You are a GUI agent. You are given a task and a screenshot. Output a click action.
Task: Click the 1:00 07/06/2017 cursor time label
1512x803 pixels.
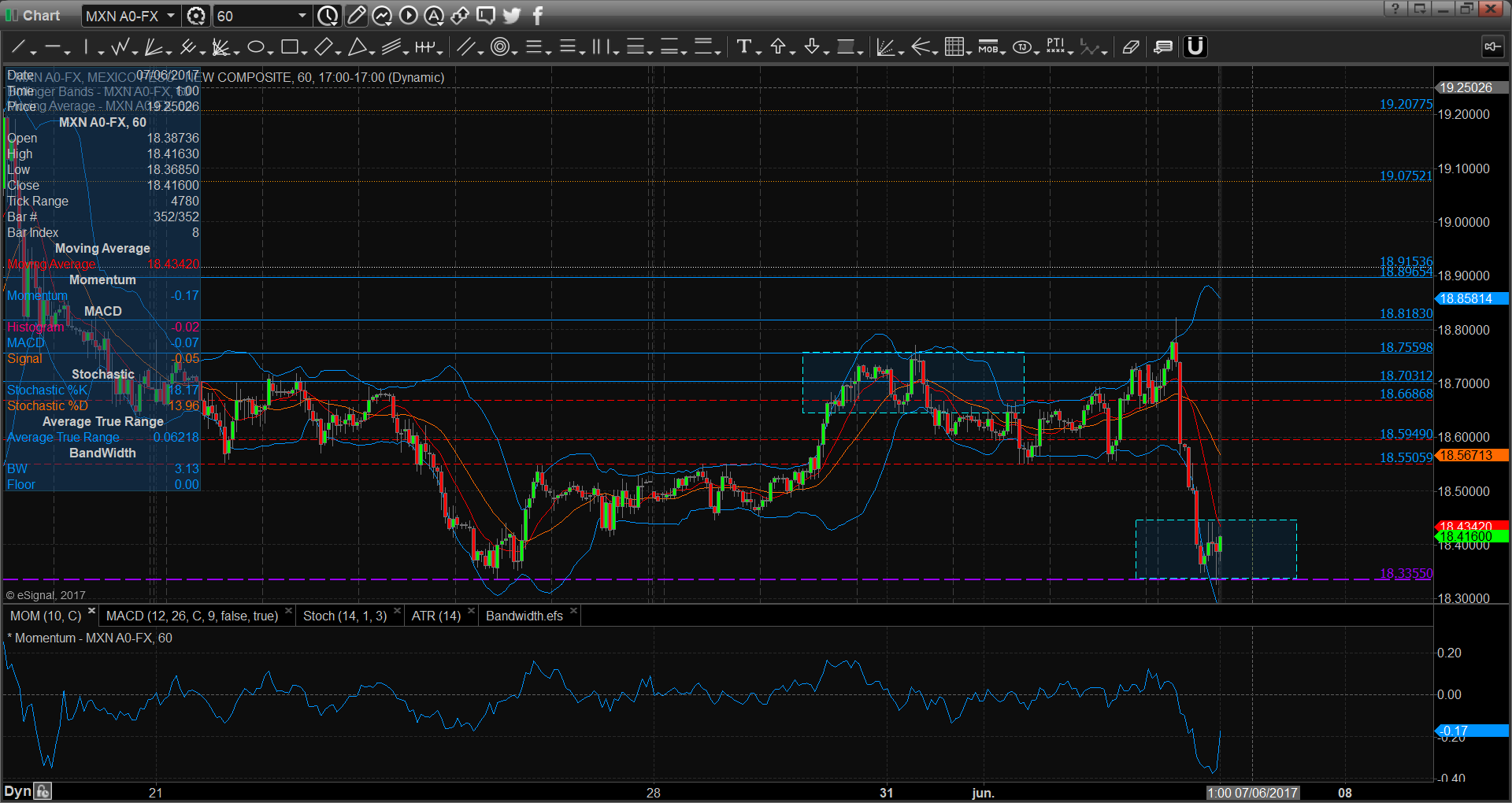(1252, 793)
